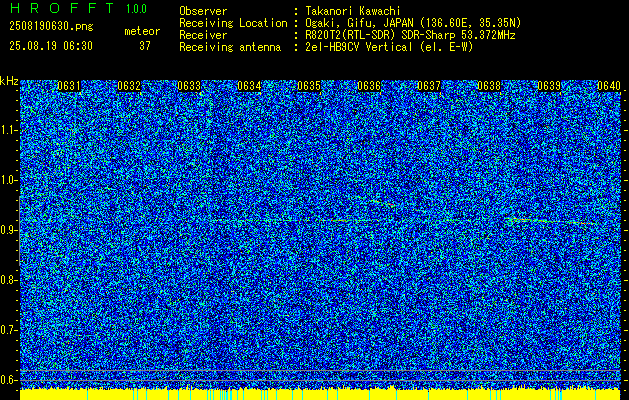Click the 0631 time marker
The height and width of the screenshot is (400, 629).
pos(69,86)
